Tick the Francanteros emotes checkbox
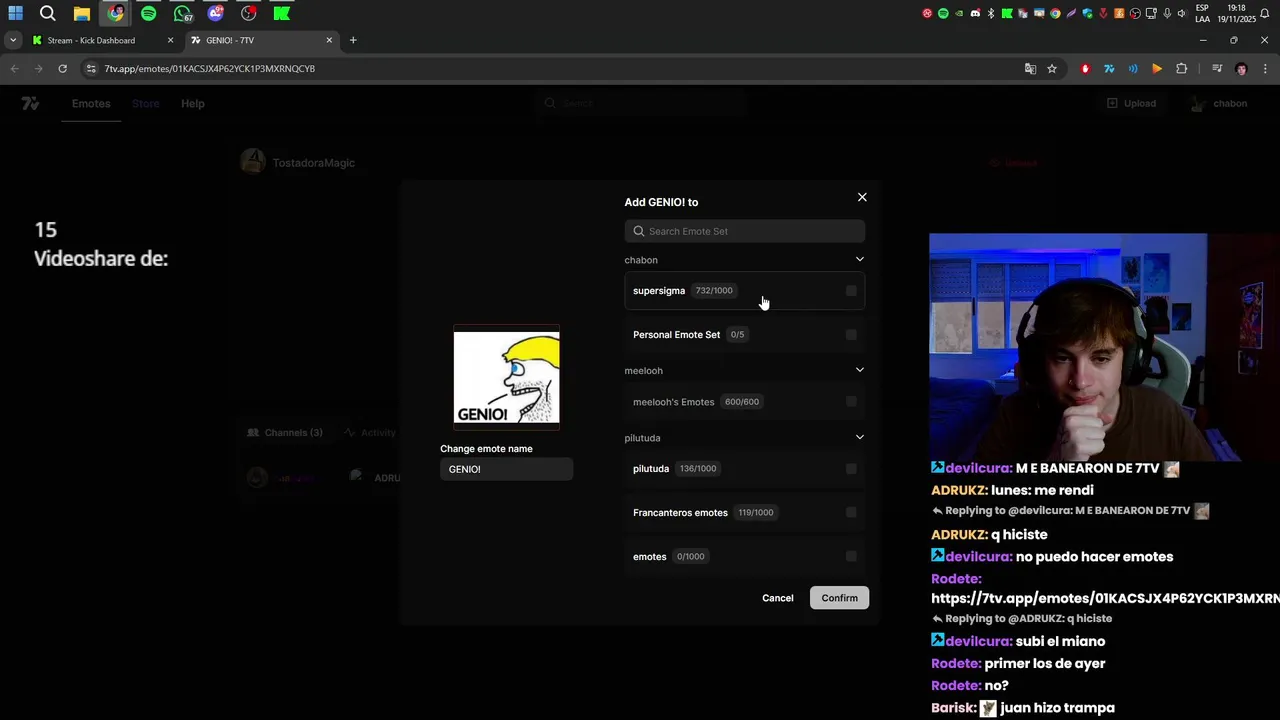This screenshot has height=720, width=1280. click(x=851, y=513)
